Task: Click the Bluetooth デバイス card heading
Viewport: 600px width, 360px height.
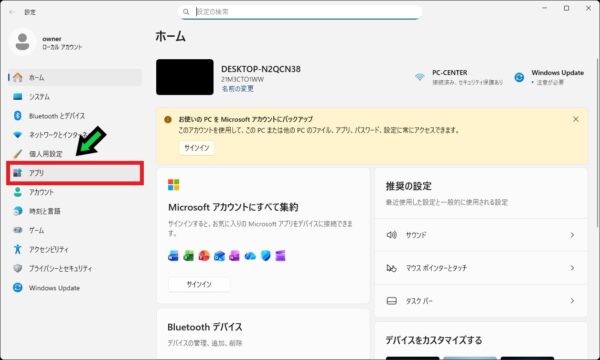Action: tap(205, 327)
